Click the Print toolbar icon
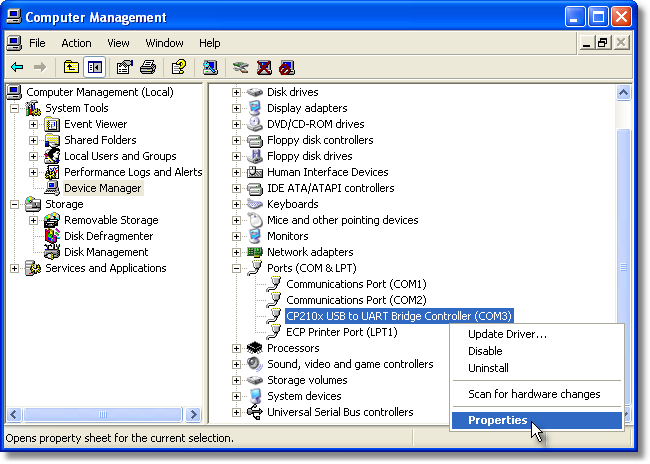650x464 pixels. (x=148, y=67)
